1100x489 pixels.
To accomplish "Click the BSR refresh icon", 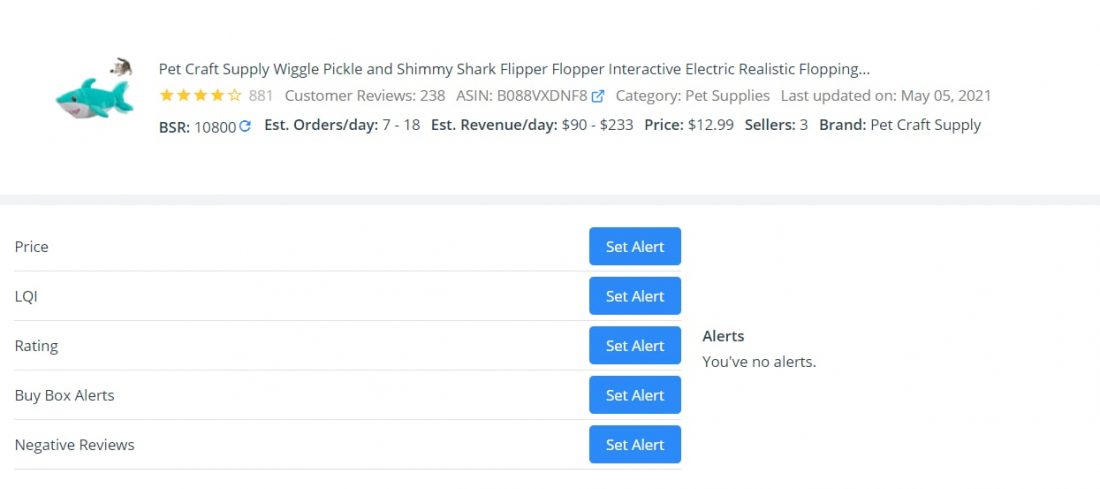I will [x=245, y=126].
